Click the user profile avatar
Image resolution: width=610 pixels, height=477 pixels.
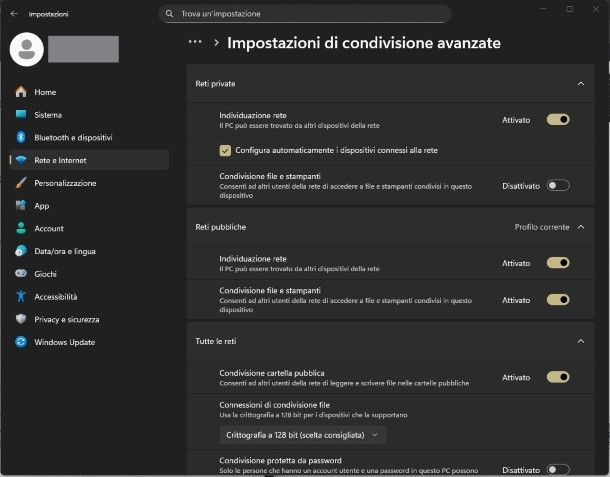(x=26, y=49)
